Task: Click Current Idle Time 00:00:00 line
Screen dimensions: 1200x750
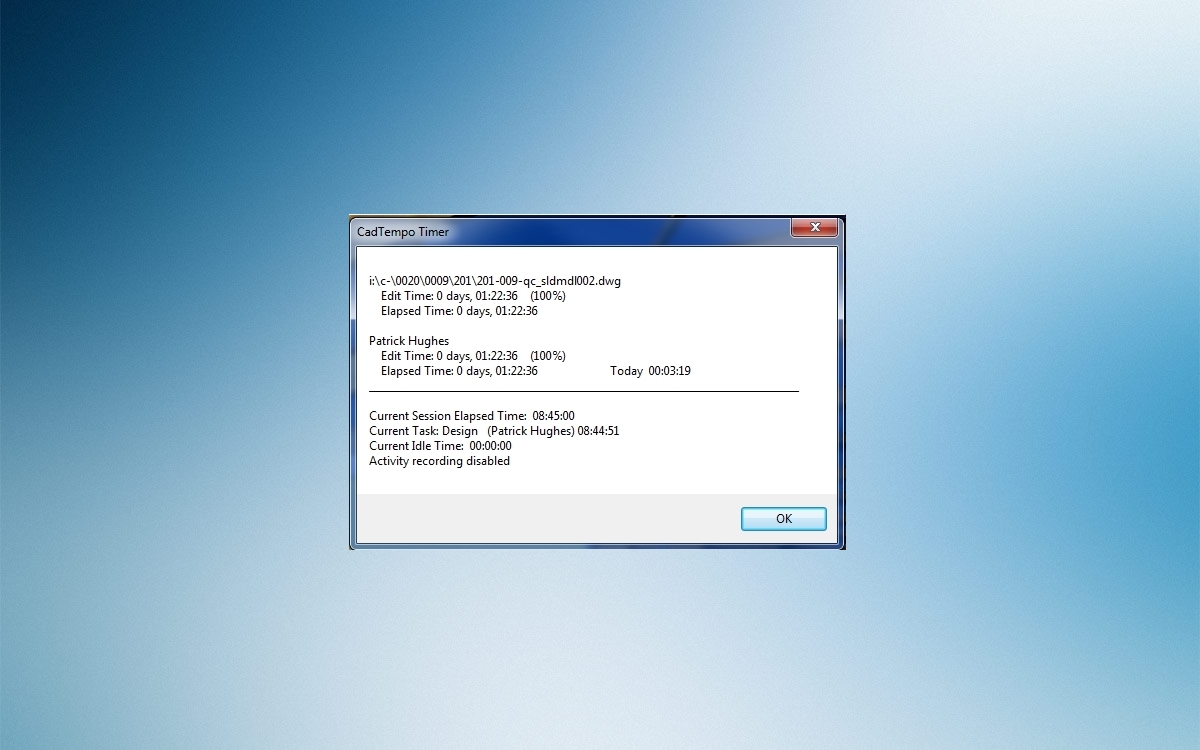Action: pyautogui.click(x=440, y=446)
